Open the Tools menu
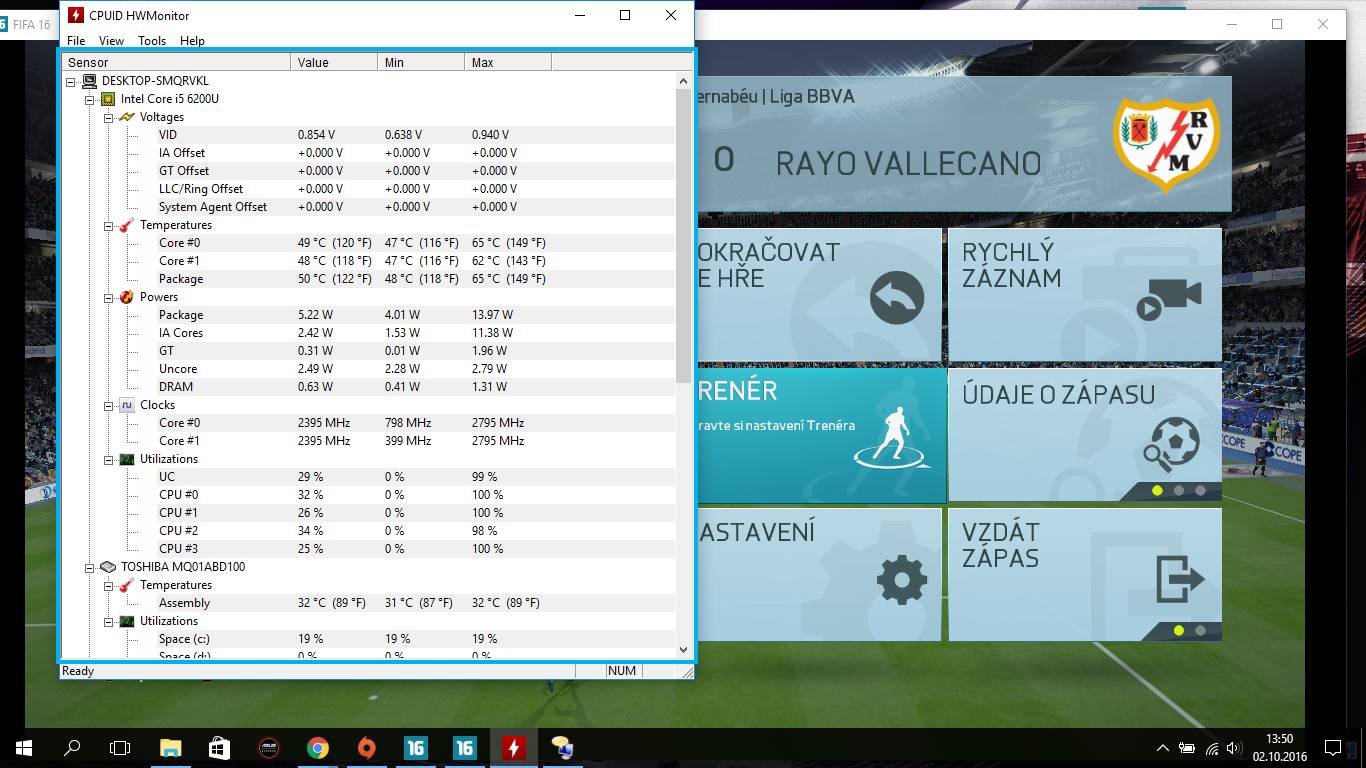The image size is (1366, 768). [x=152, y=41]
